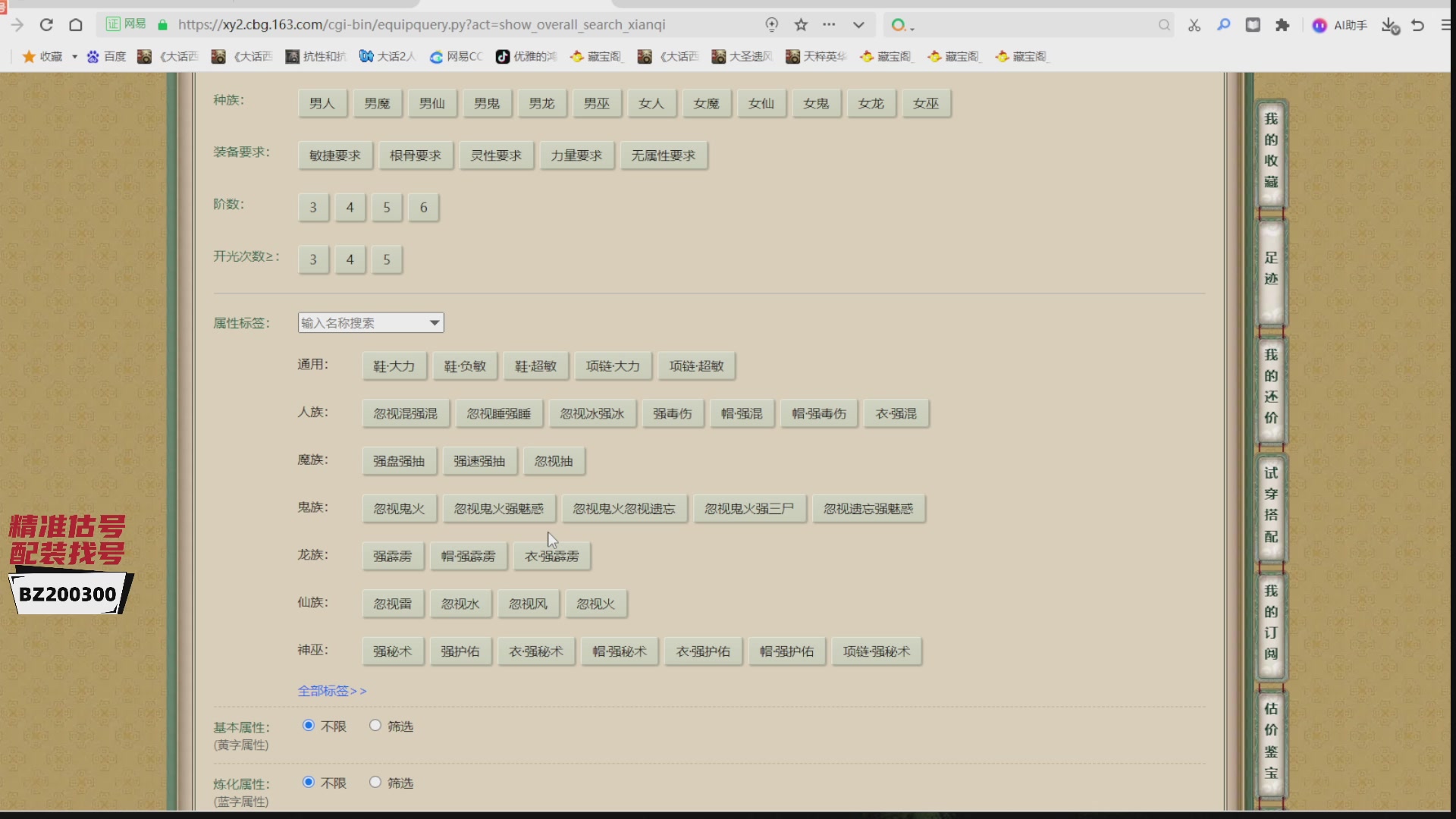Expand the address bar chevron dropdown

tap(858, 25)
